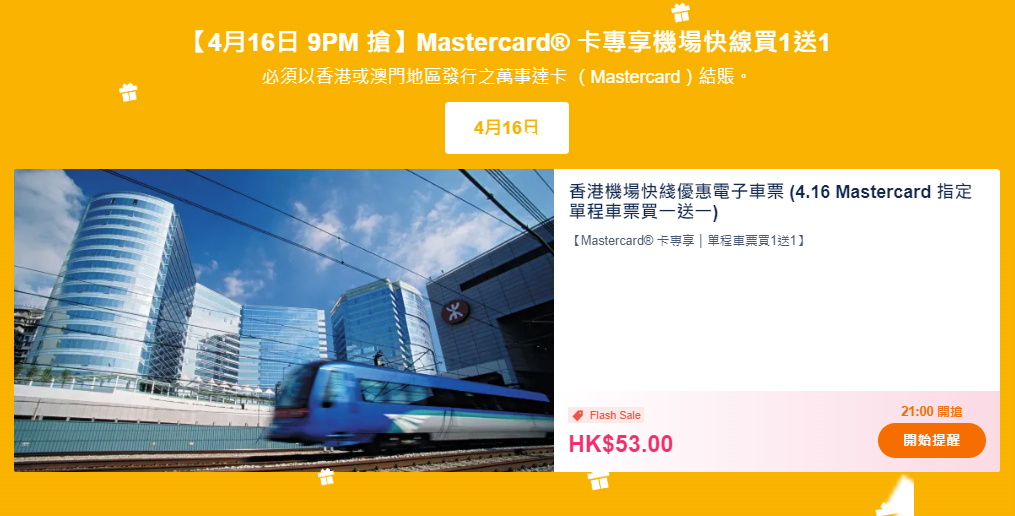Click the partial decoration under the reminder button
The height and width of the screenshot is (516, 1015).
(896, 497)
